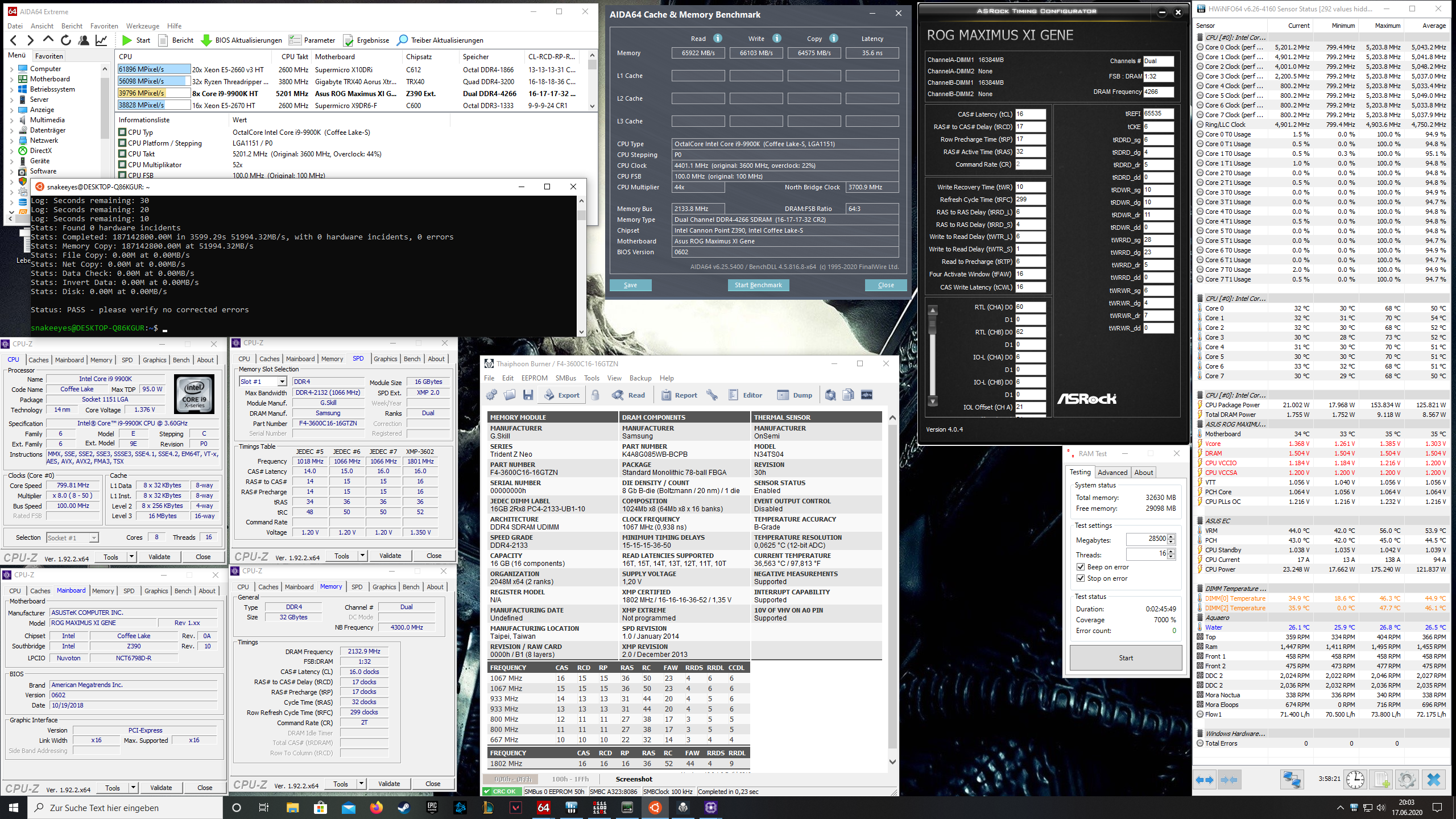Expand the Motherboard tree node in AIDA64

coord(12,79)
